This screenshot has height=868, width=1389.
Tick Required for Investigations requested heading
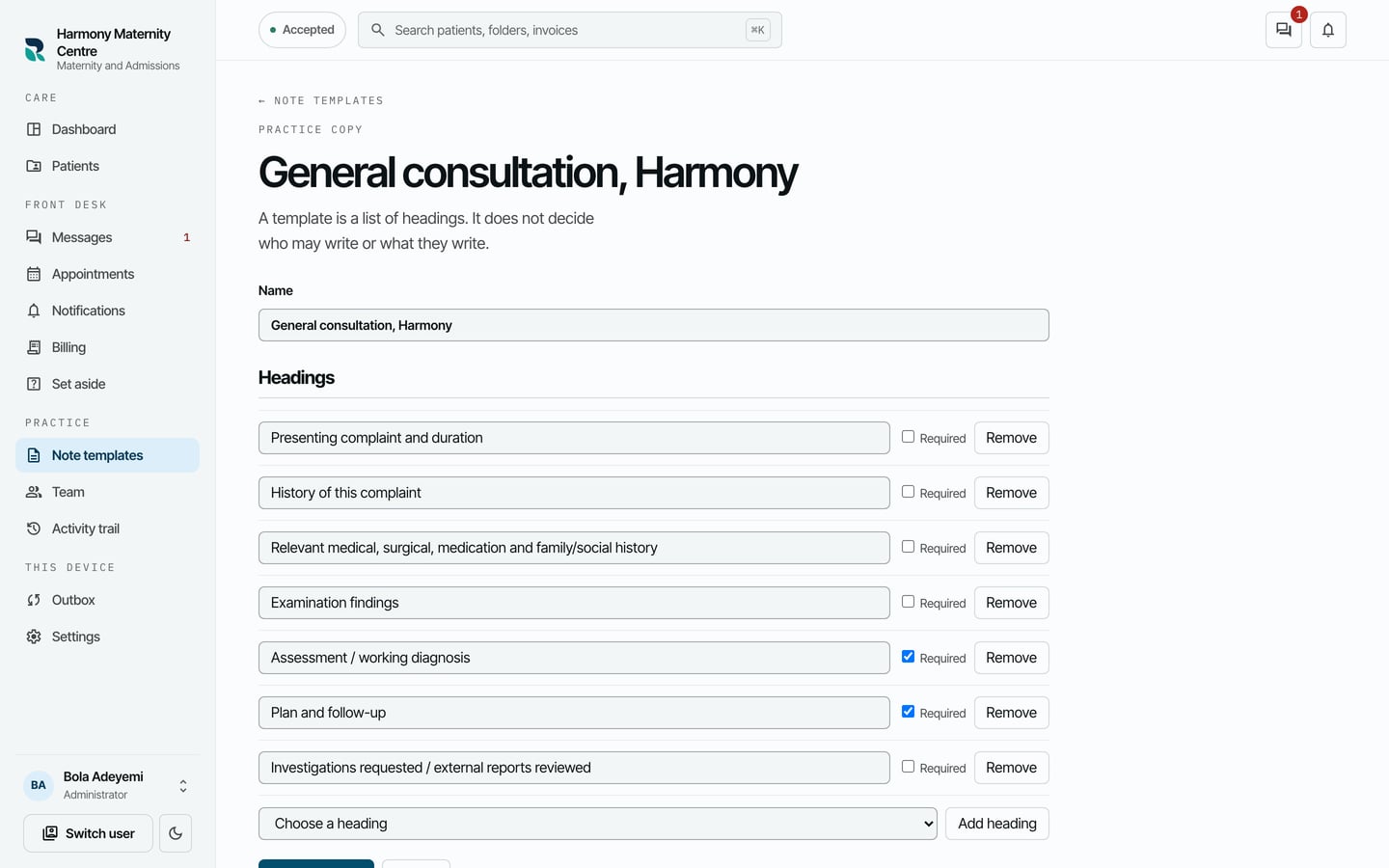[908, 767]
